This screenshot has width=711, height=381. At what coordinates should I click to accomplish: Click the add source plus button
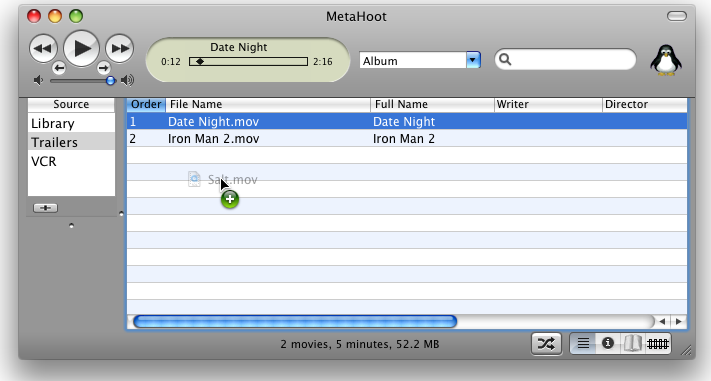45,208
